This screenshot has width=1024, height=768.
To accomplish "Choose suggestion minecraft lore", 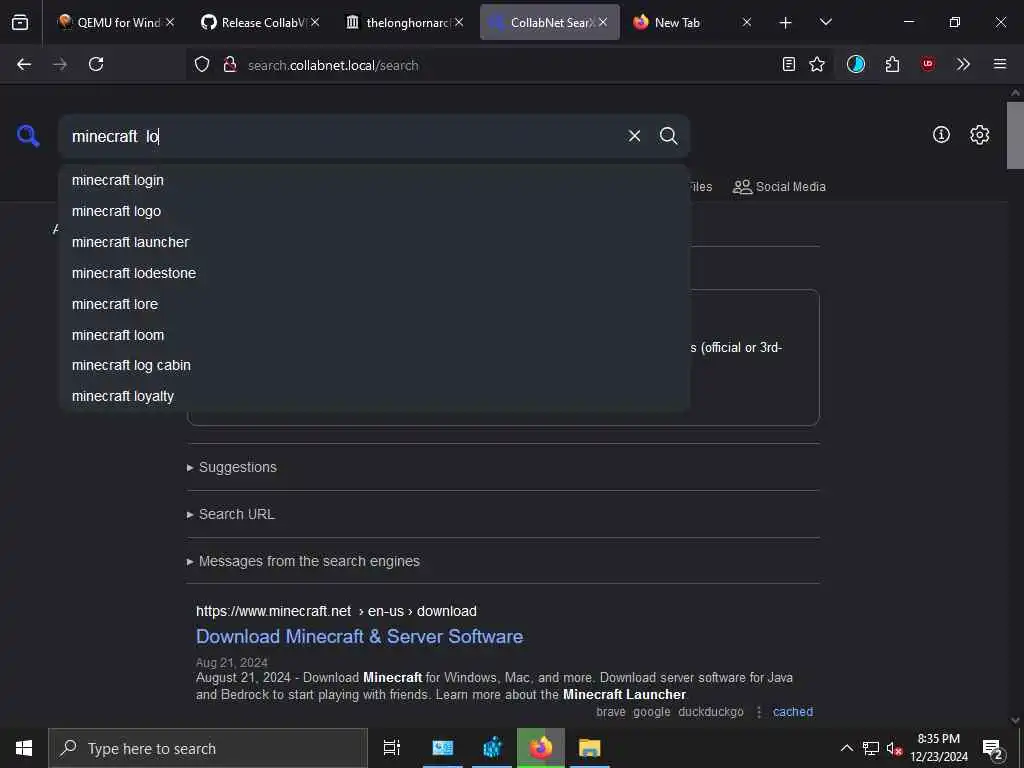I will coord(374,304).
